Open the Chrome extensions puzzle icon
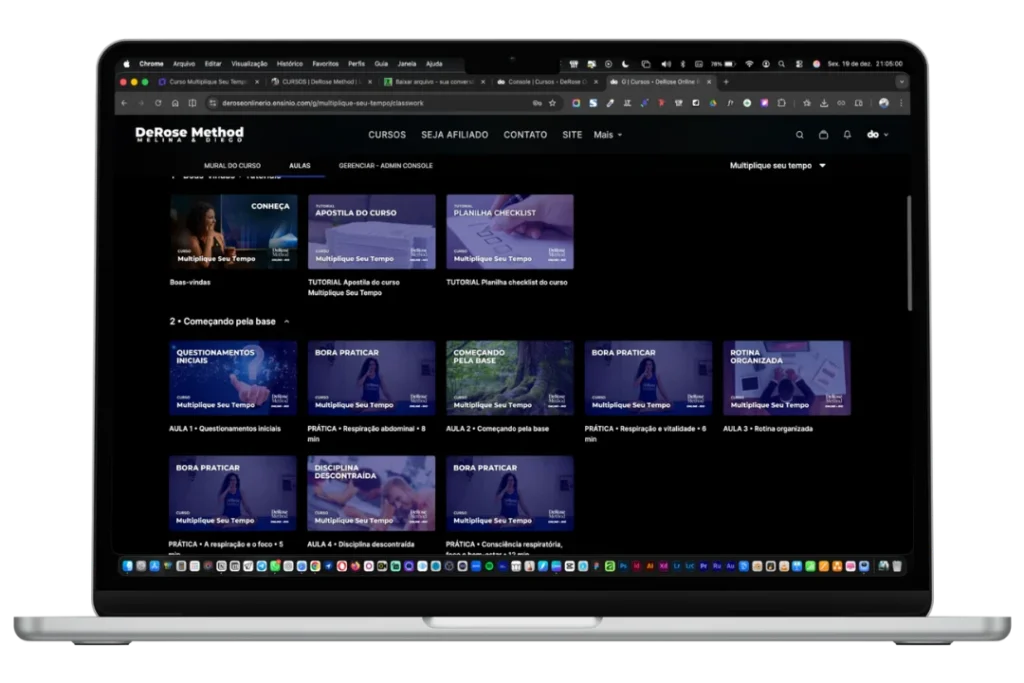1024x683 pixels. 781,103
